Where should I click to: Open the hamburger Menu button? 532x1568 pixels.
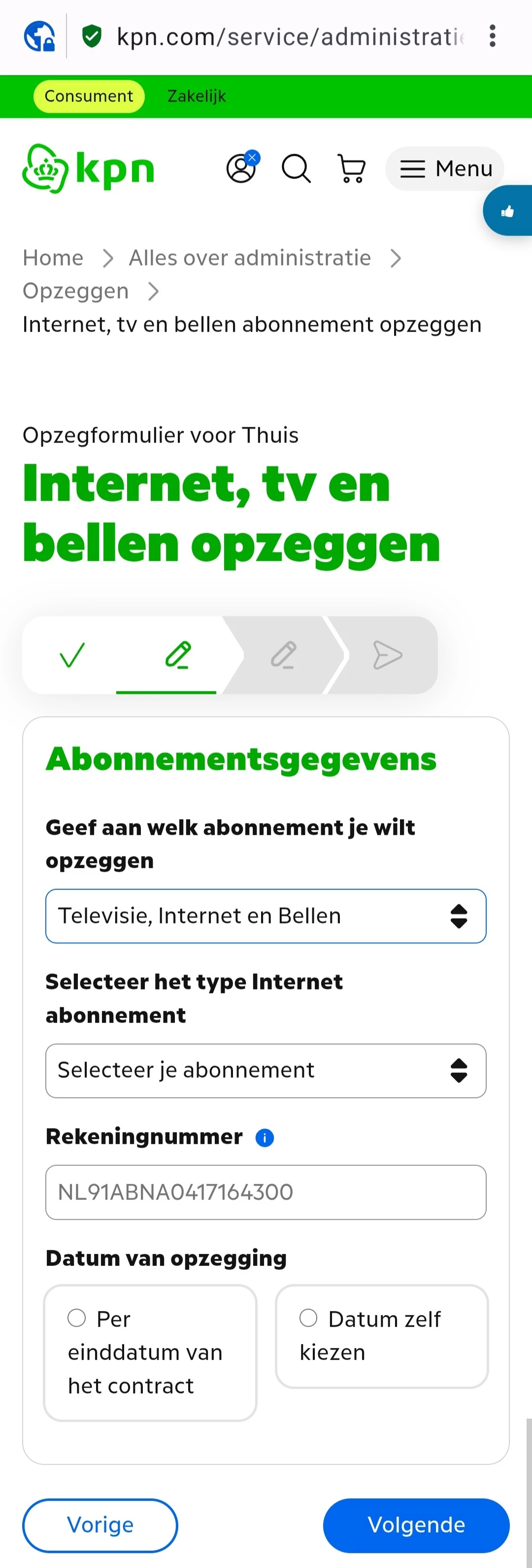[x=446, y=169]
